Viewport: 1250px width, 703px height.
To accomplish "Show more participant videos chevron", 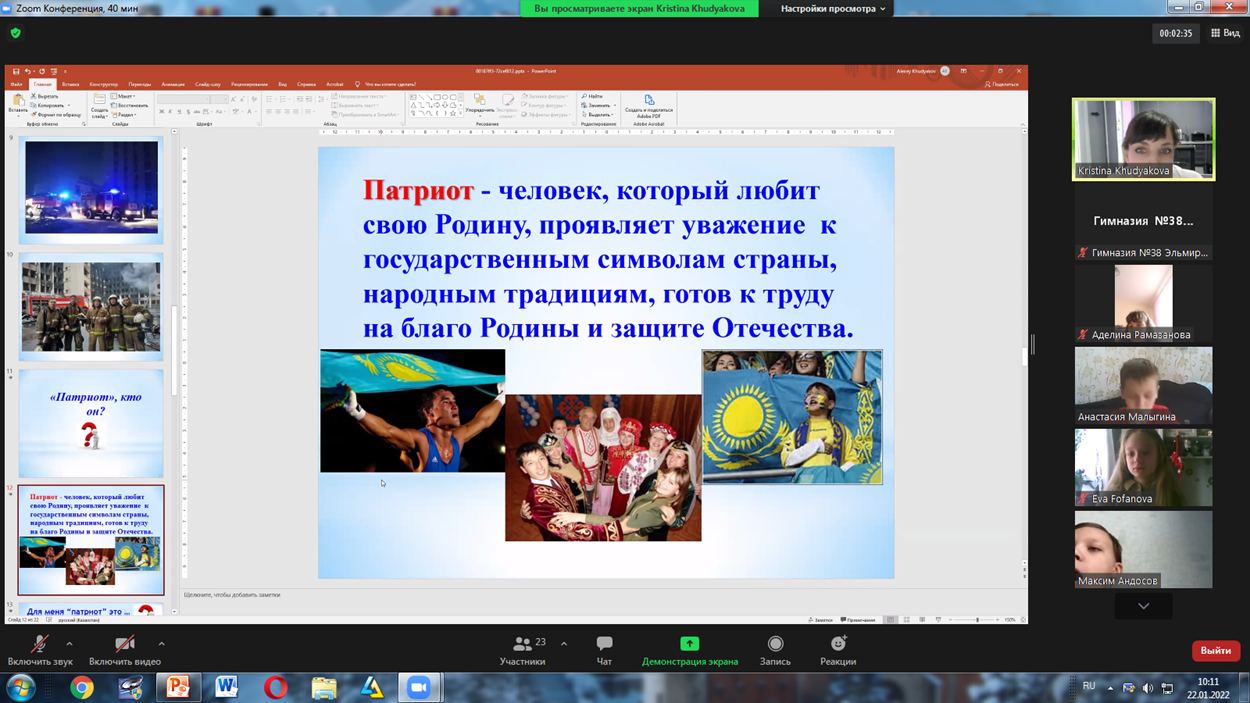I will 1143,606.
